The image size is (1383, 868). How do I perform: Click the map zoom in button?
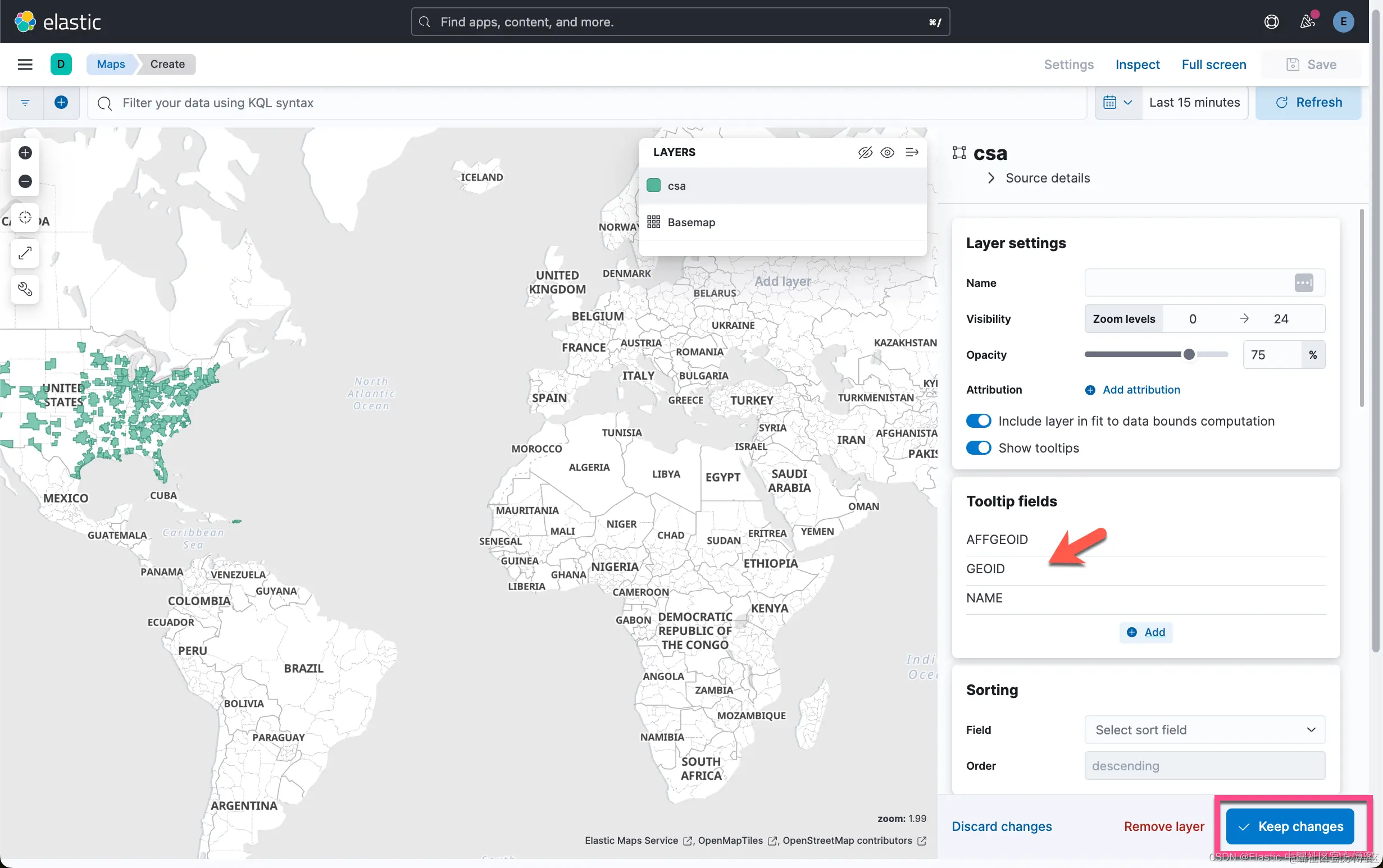(x=25, y=153)
